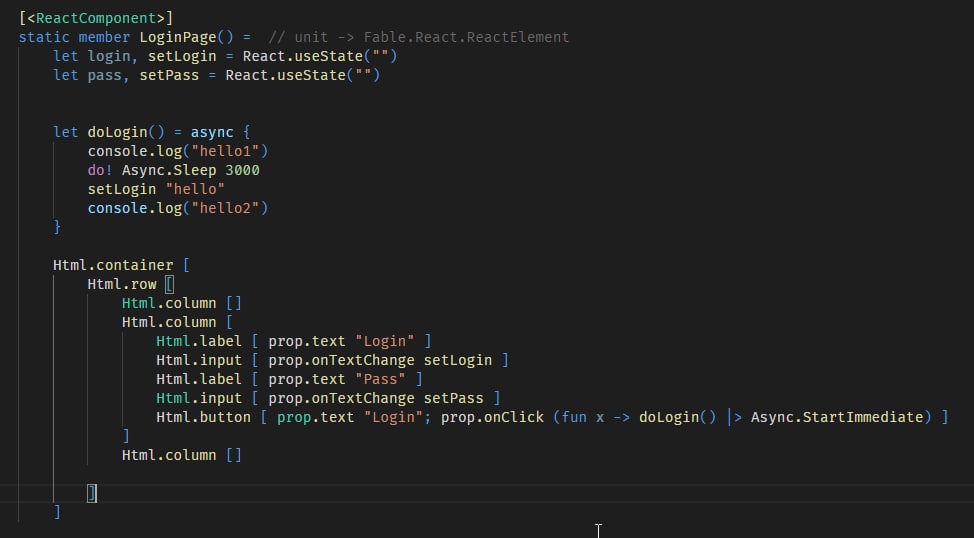Image resolution: width=974 pixels, height=538 pixels.
Task: Click the highlighted opening bracket after Html.row
Action: pyautogui.click(x=170, y=285)
